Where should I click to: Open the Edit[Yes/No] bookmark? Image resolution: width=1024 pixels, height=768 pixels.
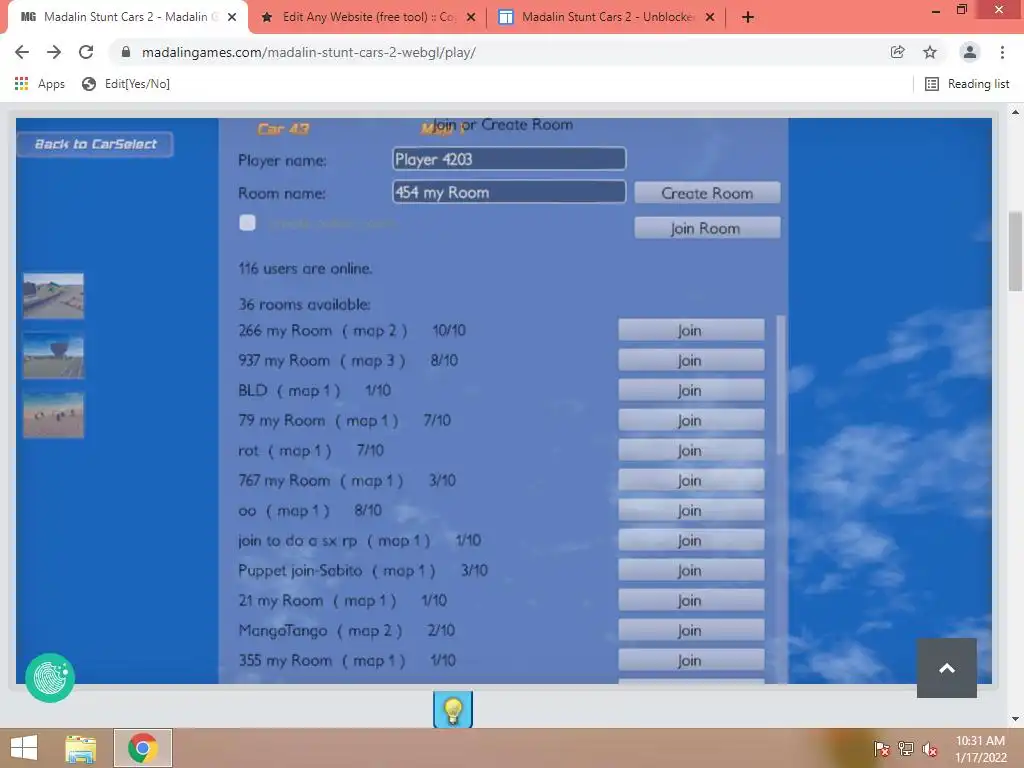[x=126, y=84]
